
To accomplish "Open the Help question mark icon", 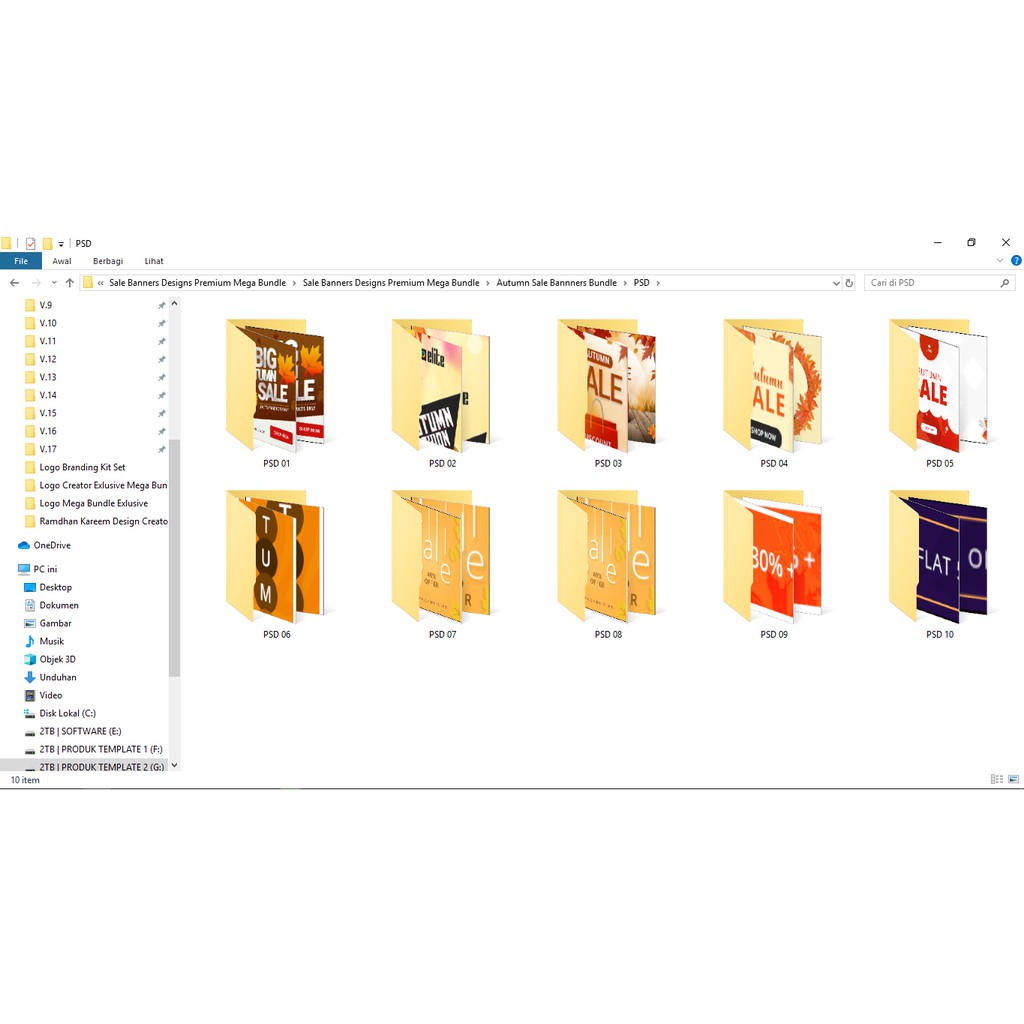I will (x=1016, y=261).
